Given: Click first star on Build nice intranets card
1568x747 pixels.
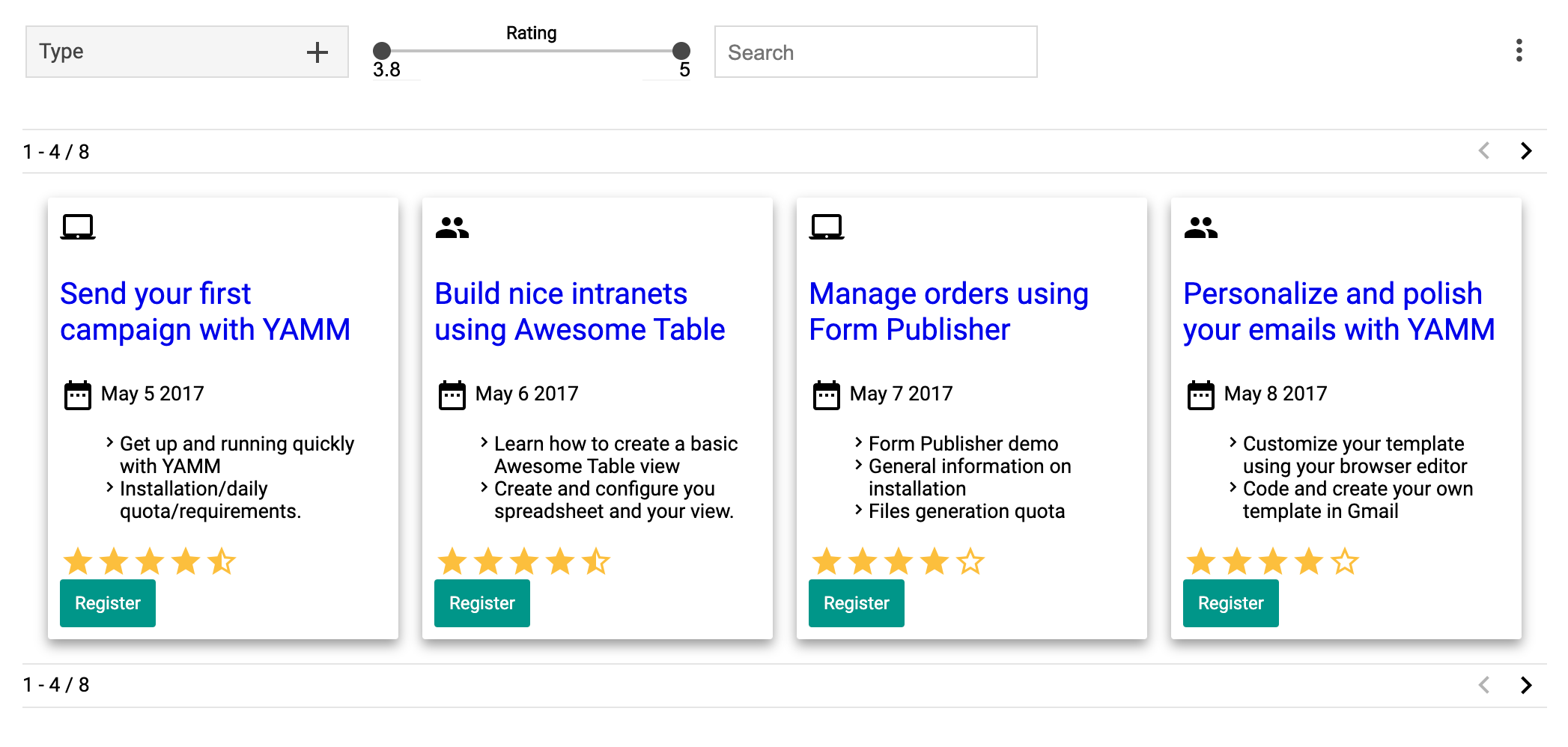Looking at the screenshot, I should click(x=452, y=561).
